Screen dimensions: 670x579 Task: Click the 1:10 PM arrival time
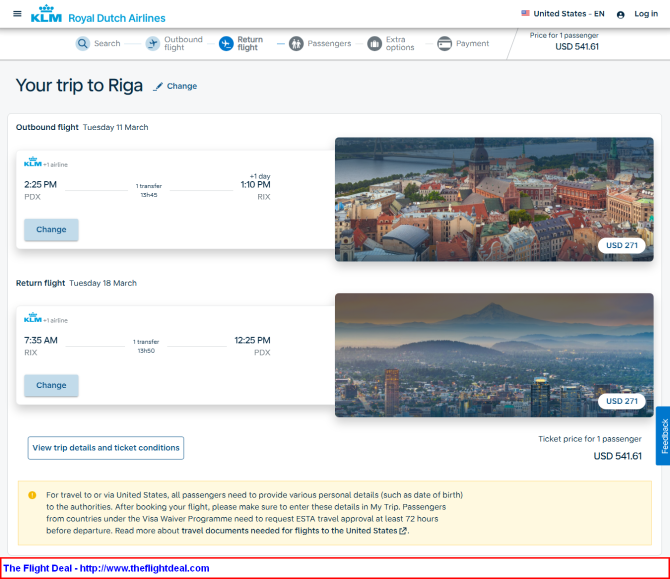(256, 185)
